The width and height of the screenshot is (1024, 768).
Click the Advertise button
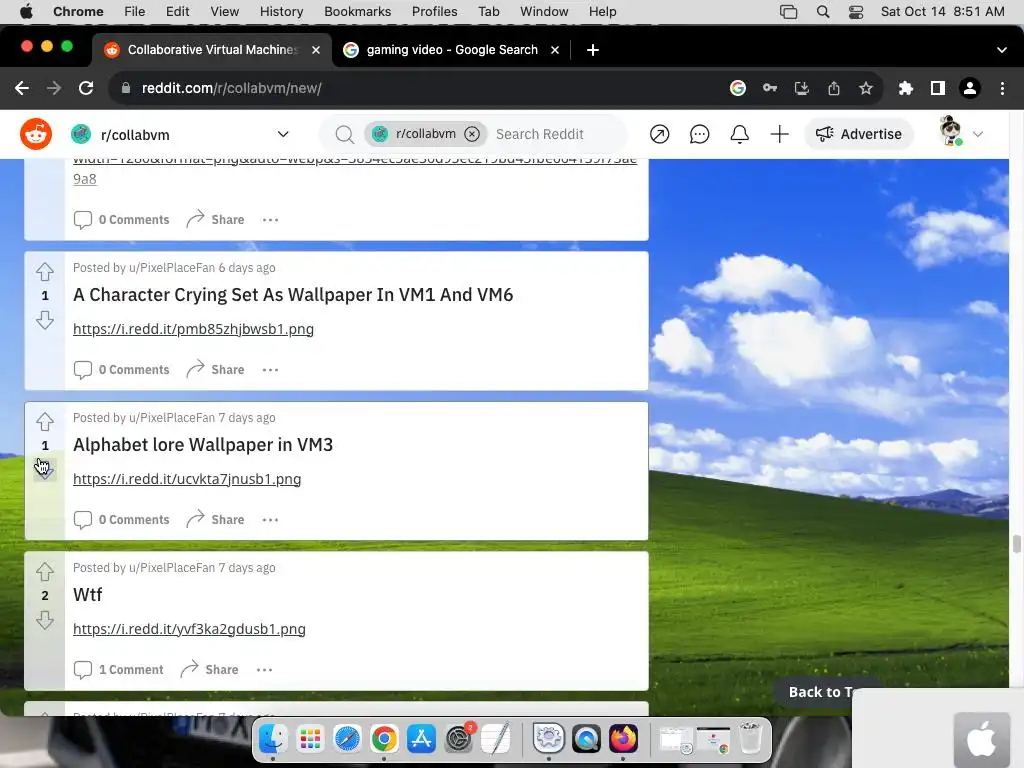(859, 134)
